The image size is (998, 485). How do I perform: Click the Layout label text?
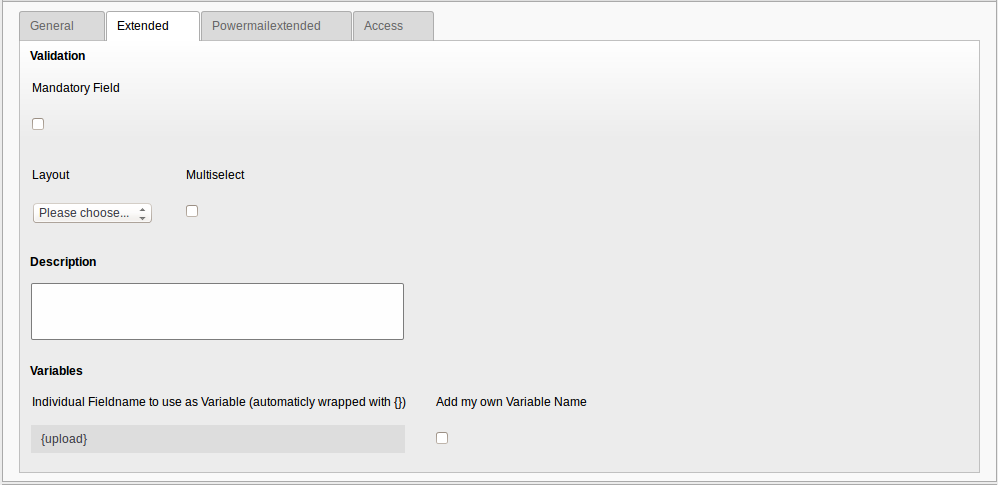(x=51, y=175)
